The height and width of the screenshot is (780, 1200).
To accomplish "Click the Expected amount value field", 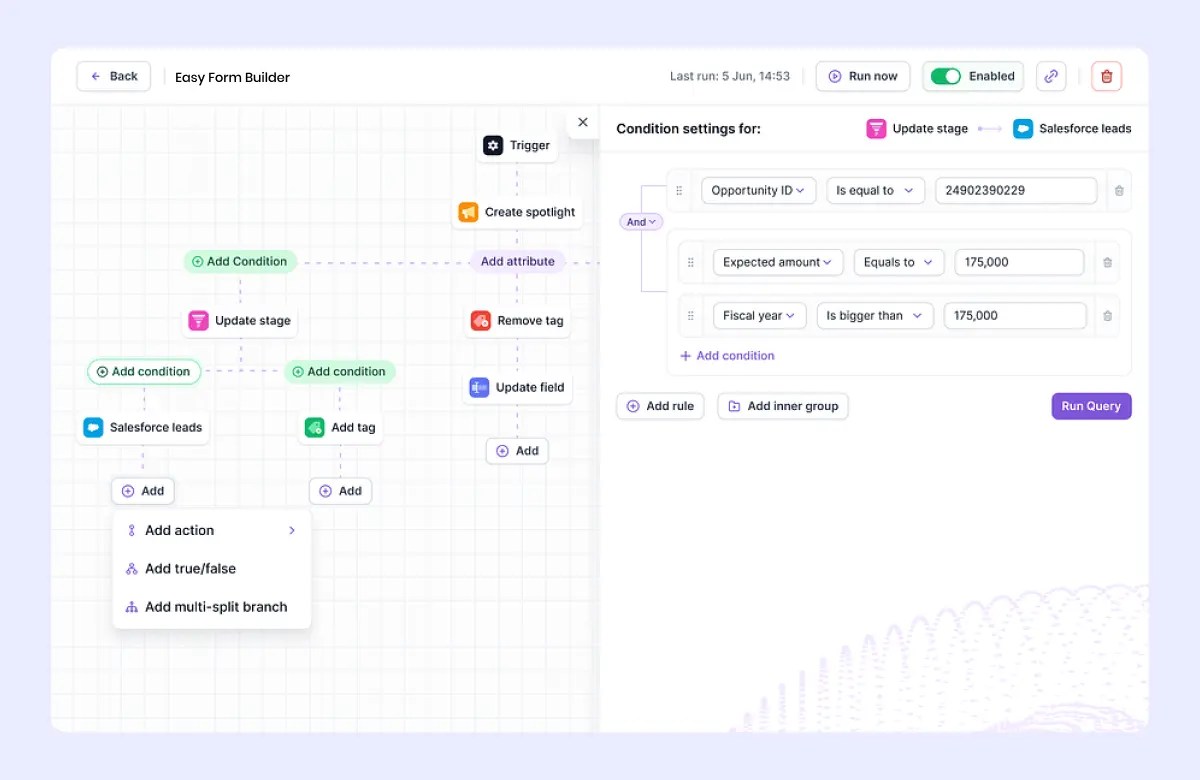I will 1019,262.
